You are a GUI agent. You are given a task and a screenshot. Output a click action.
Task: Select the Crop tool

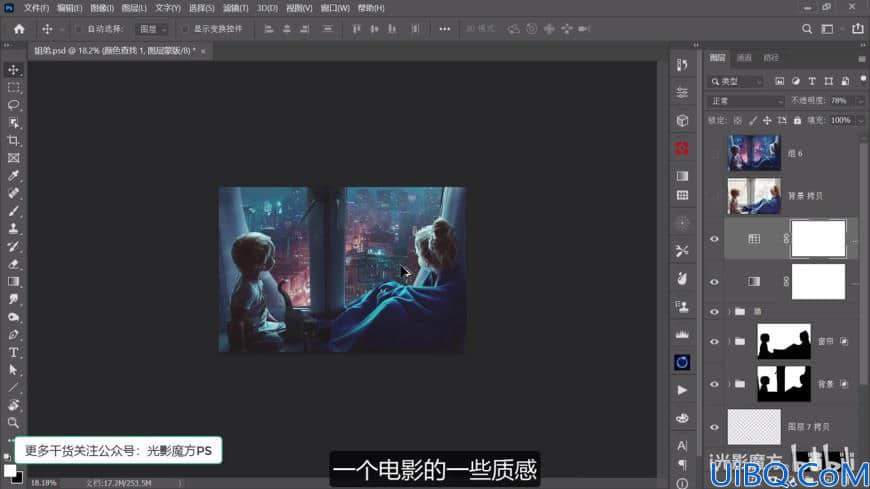click(x=13, y=140)
